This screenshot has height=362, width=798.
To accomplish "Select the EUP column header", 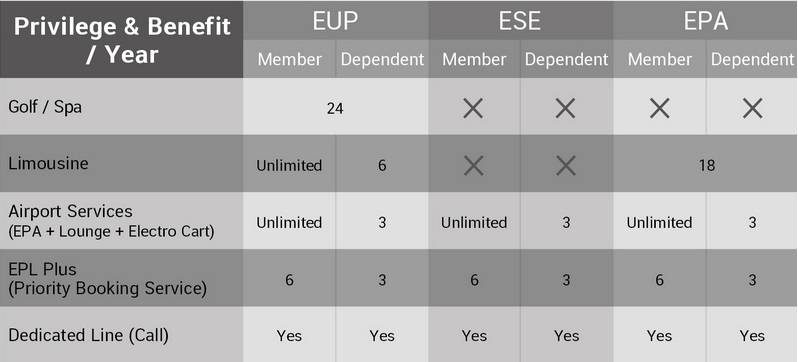I will (x=335, y=21).
